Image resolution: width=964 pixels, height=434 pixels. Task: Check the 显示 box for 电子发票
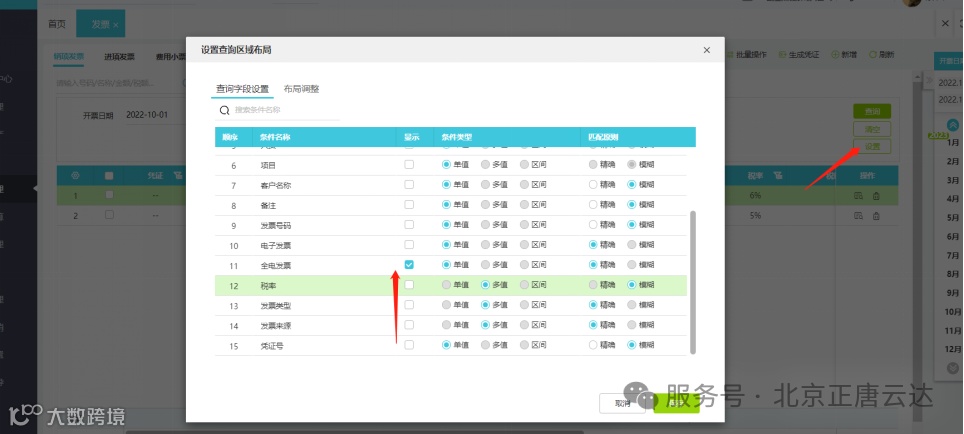(409, 245)
